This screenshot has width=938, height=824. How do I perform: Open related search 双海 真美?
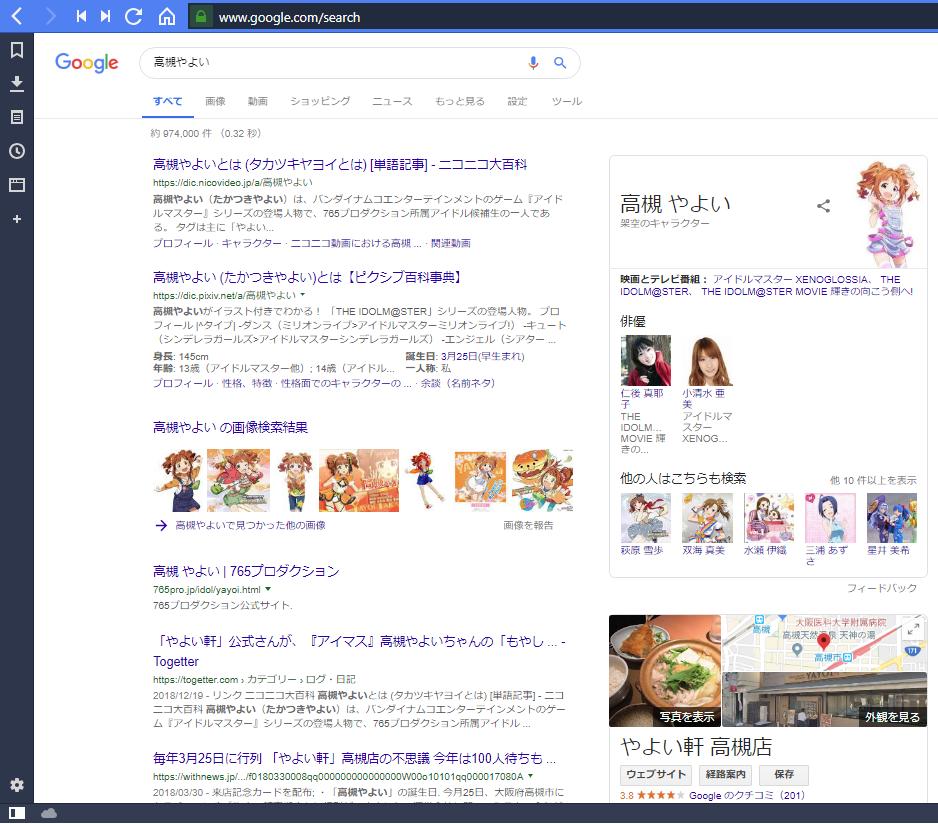(x=707, y=525)
